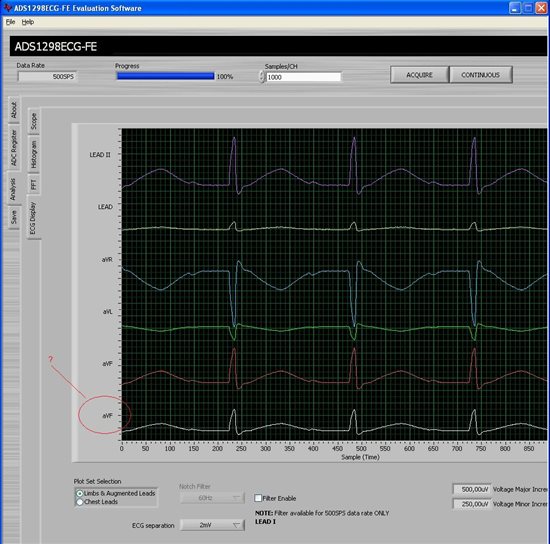Click the LEAD II trace label

[100, 155]
